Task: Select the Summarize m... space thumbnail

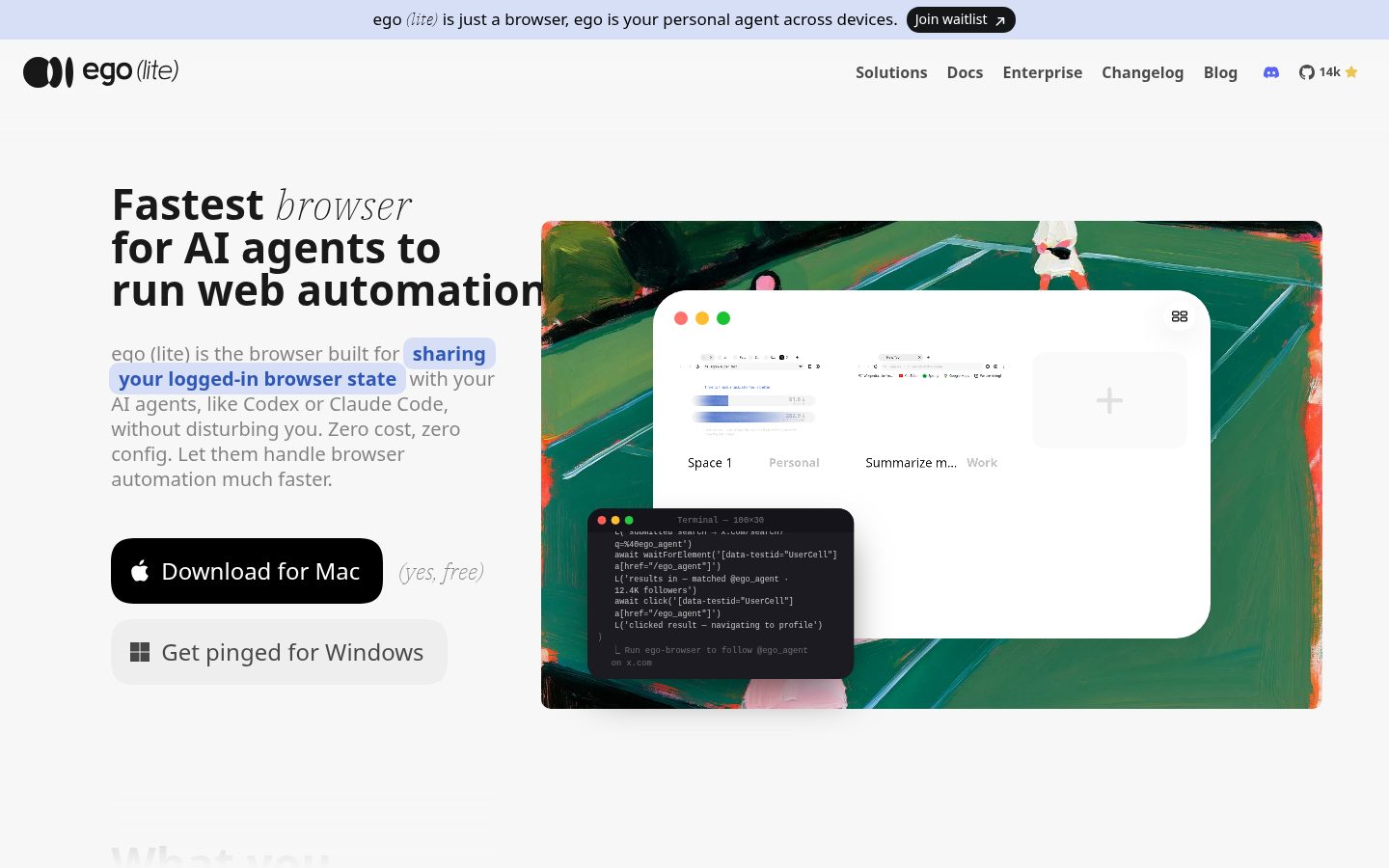Action: point(931,398)
